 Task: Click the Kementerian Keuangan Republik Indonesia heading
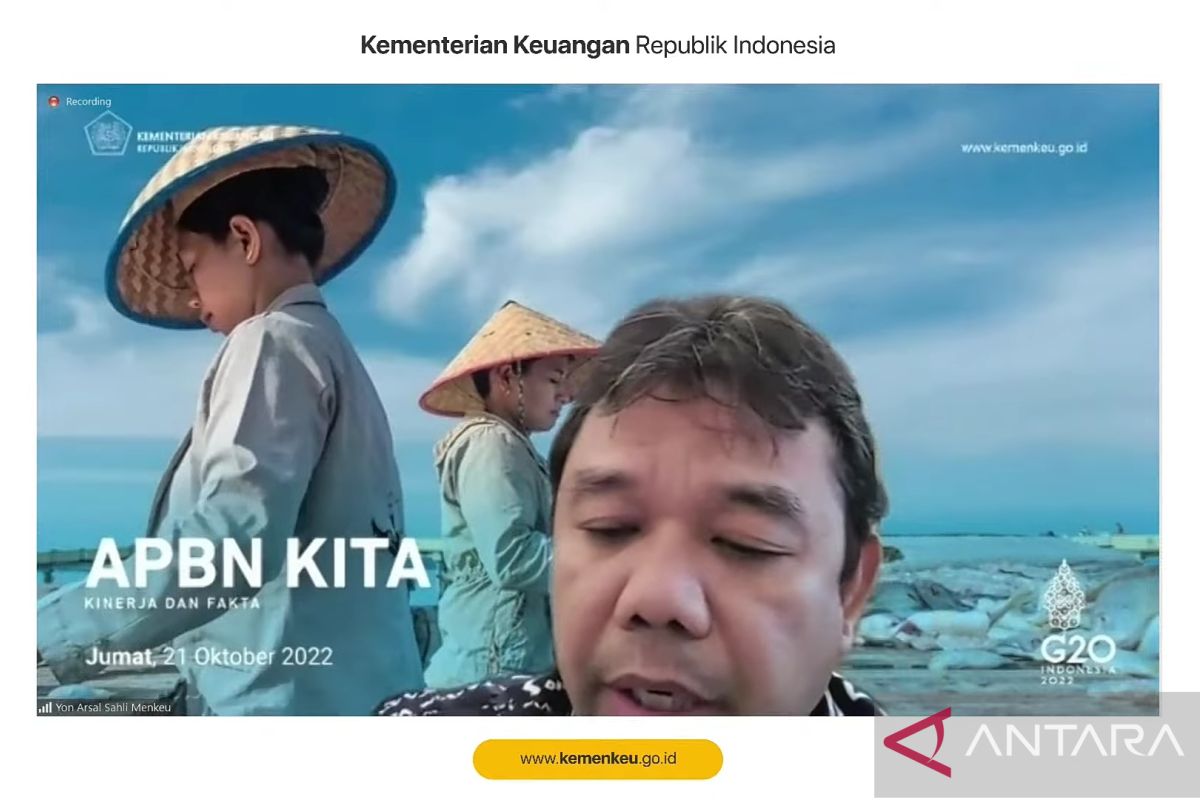point(598,45)
